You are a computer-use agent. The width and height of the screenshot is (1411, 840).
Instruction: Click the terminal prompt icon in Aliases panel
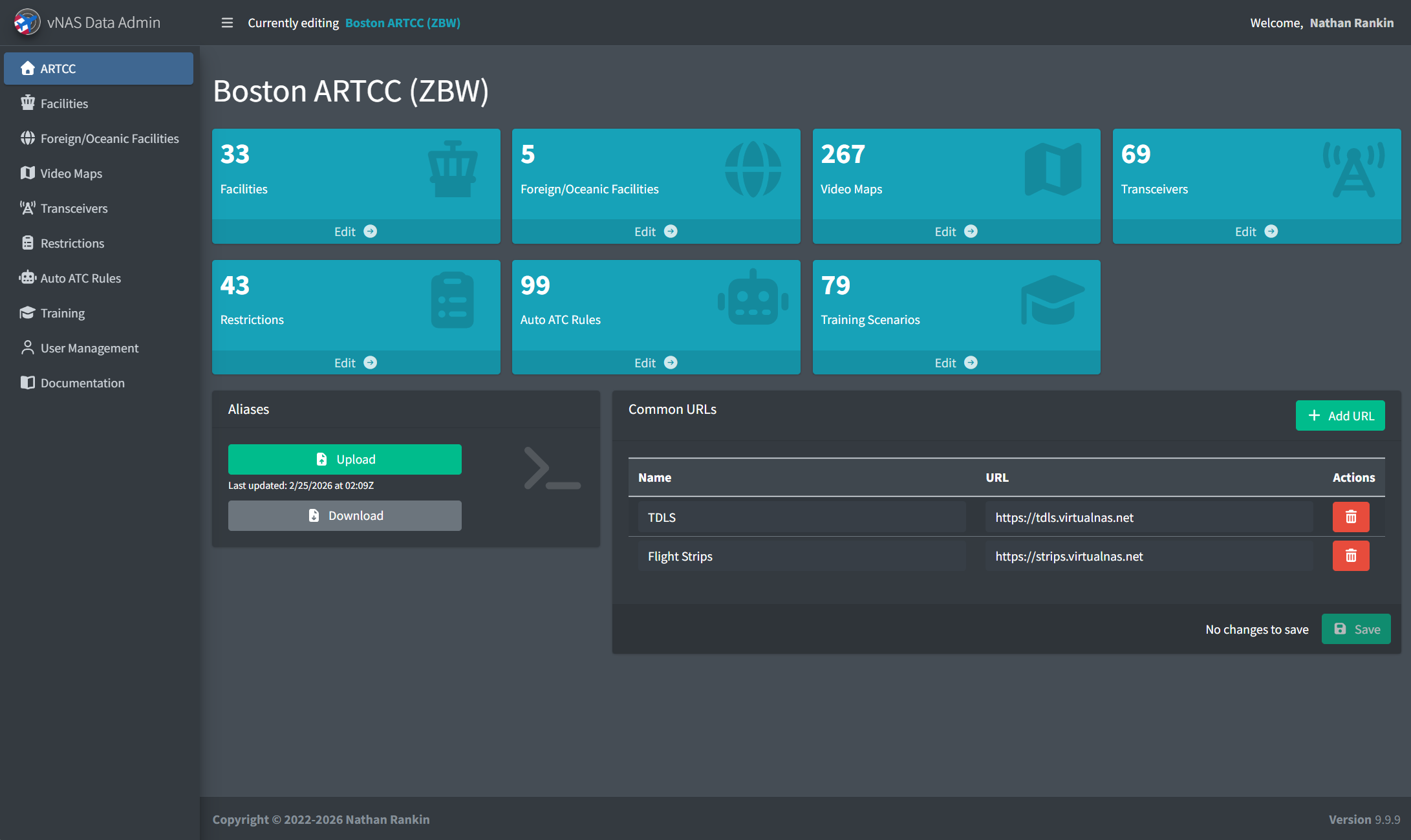pyautogui.click(x=552, y=468)
